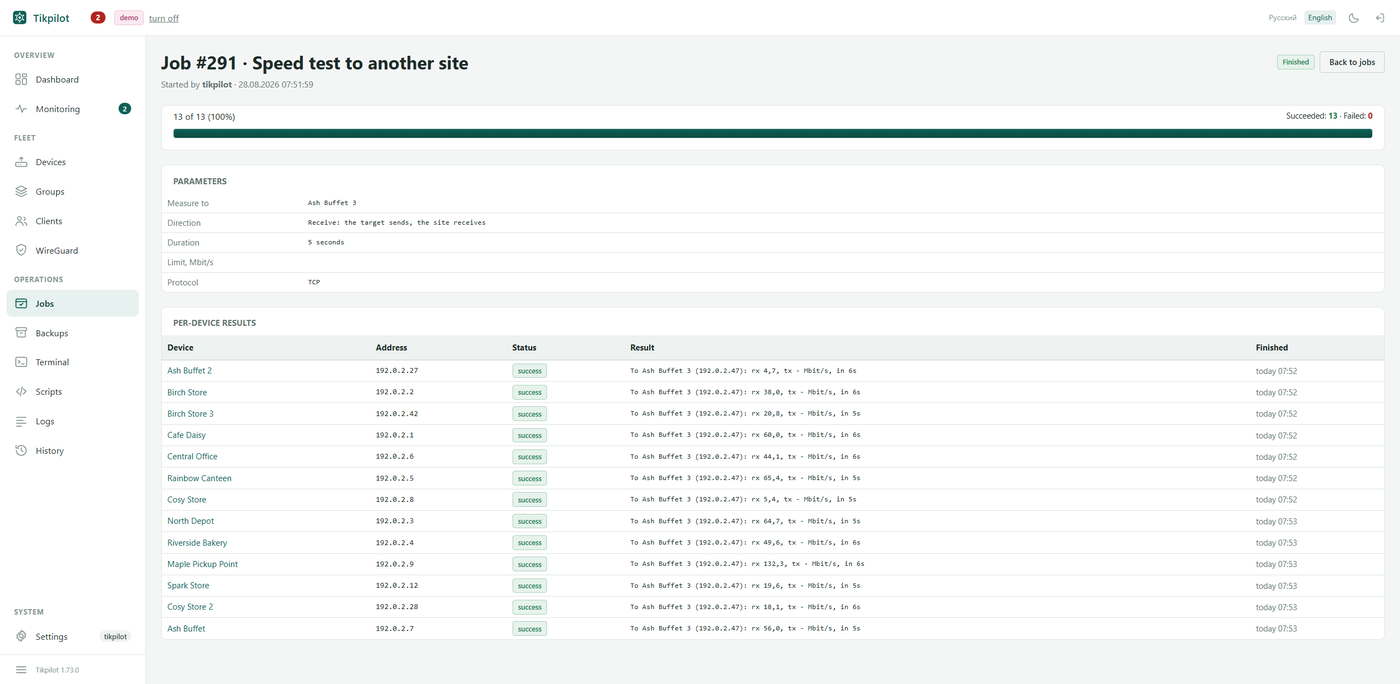Viewport: 1400px width, 684px height.
Task: Click the History clock icon
Action: tap(21, 451)
